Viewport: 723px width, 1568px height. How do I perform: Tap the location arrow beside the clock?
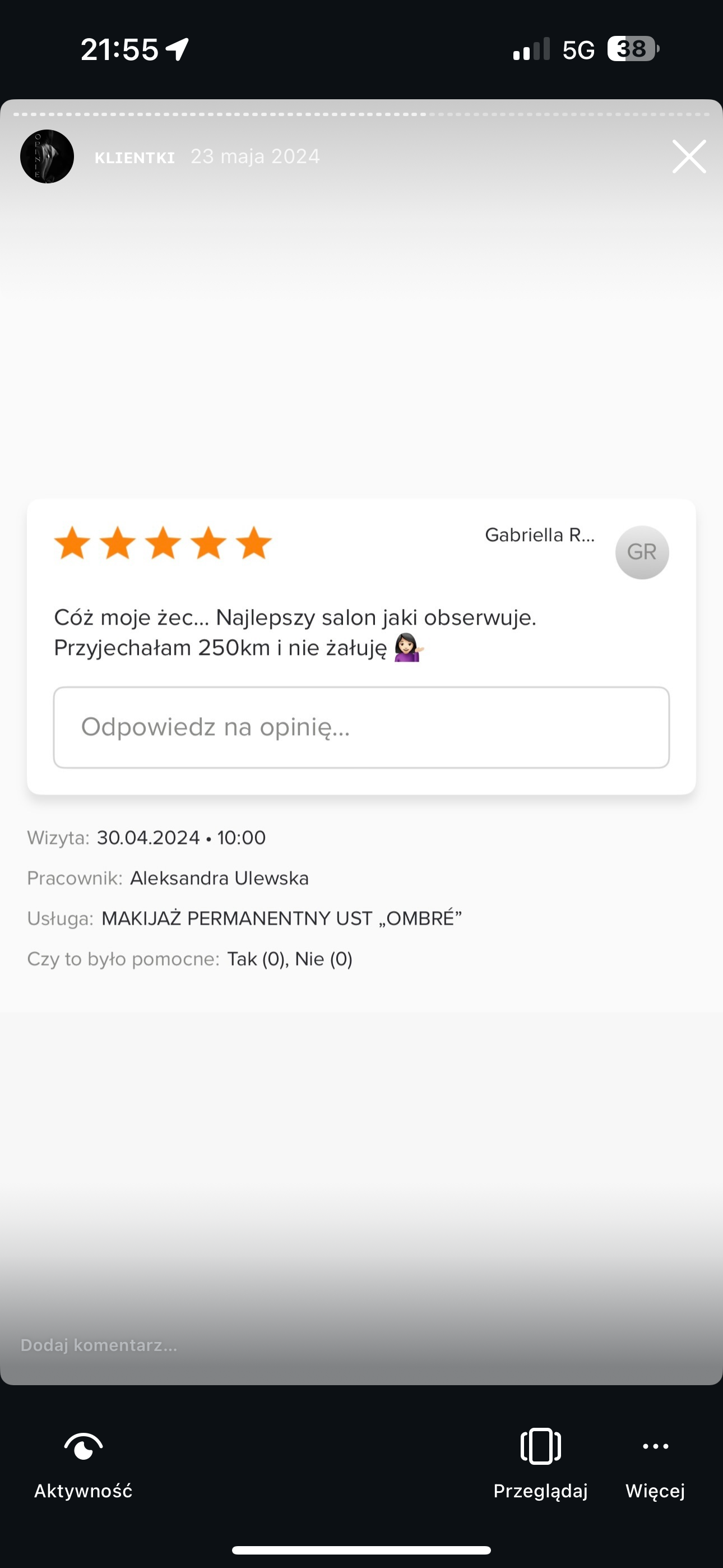[177, 49]
